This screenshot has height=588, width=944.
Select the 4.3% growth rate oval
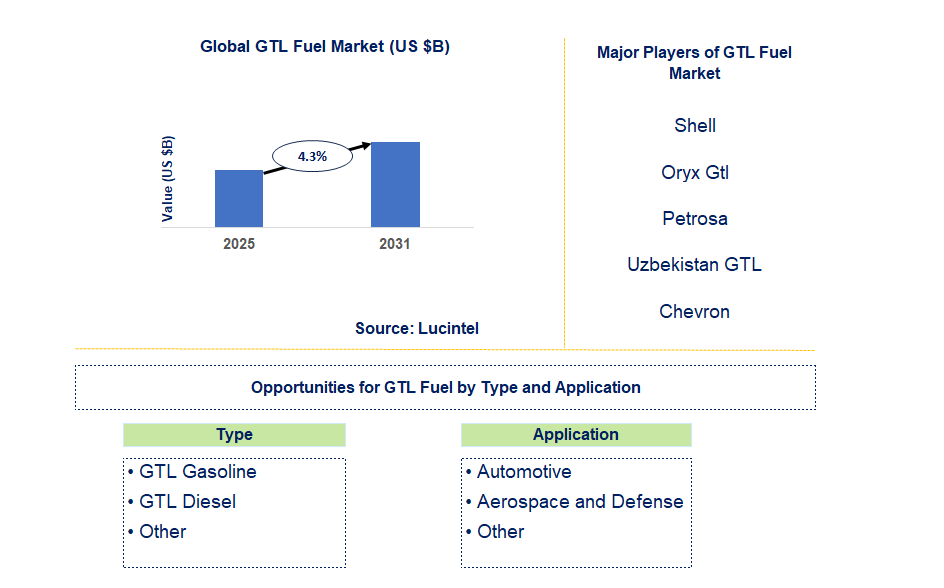(x=312, y=156)
